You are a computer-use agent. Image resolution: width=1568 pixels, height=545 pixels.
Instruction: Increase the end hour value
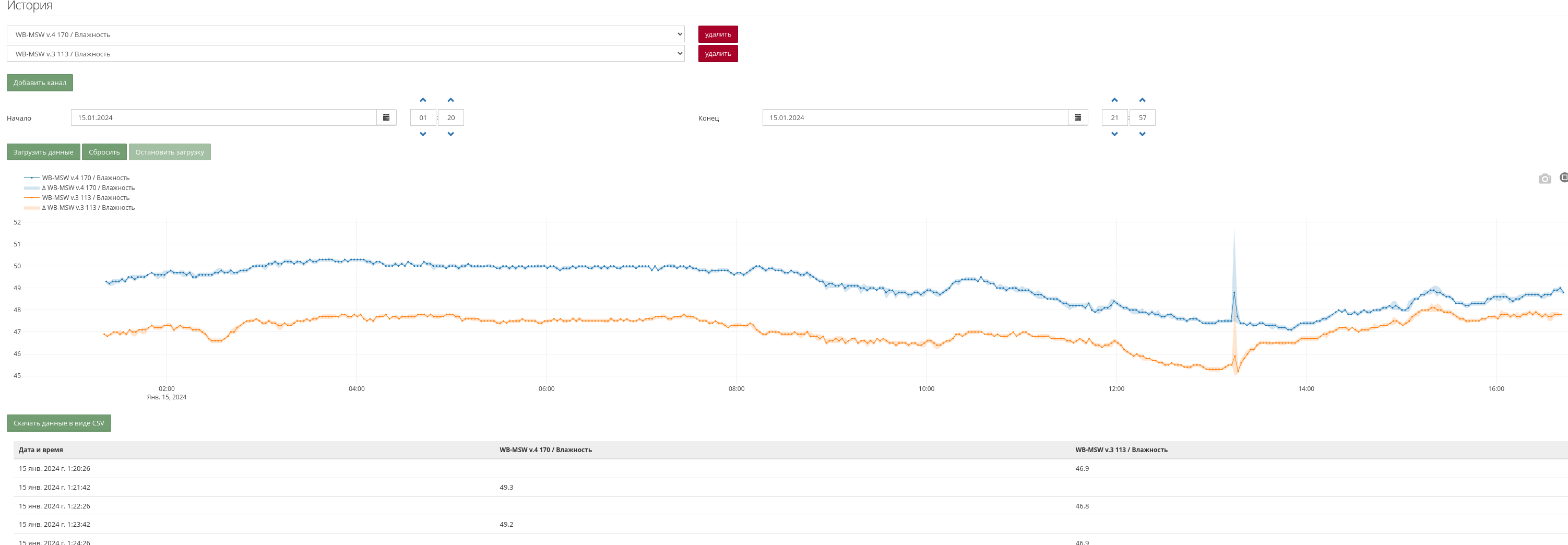click(x=1114, y=100)
